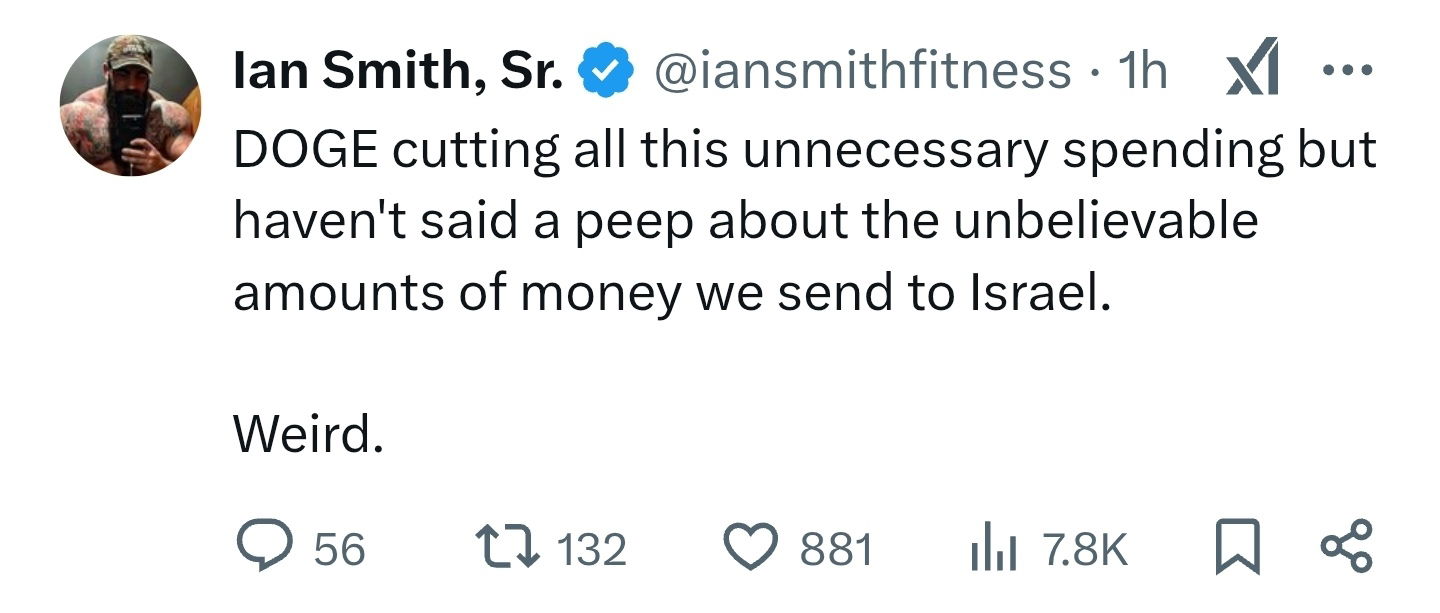Click the 56 replies count
The image size is (1440, 613).
339,550
